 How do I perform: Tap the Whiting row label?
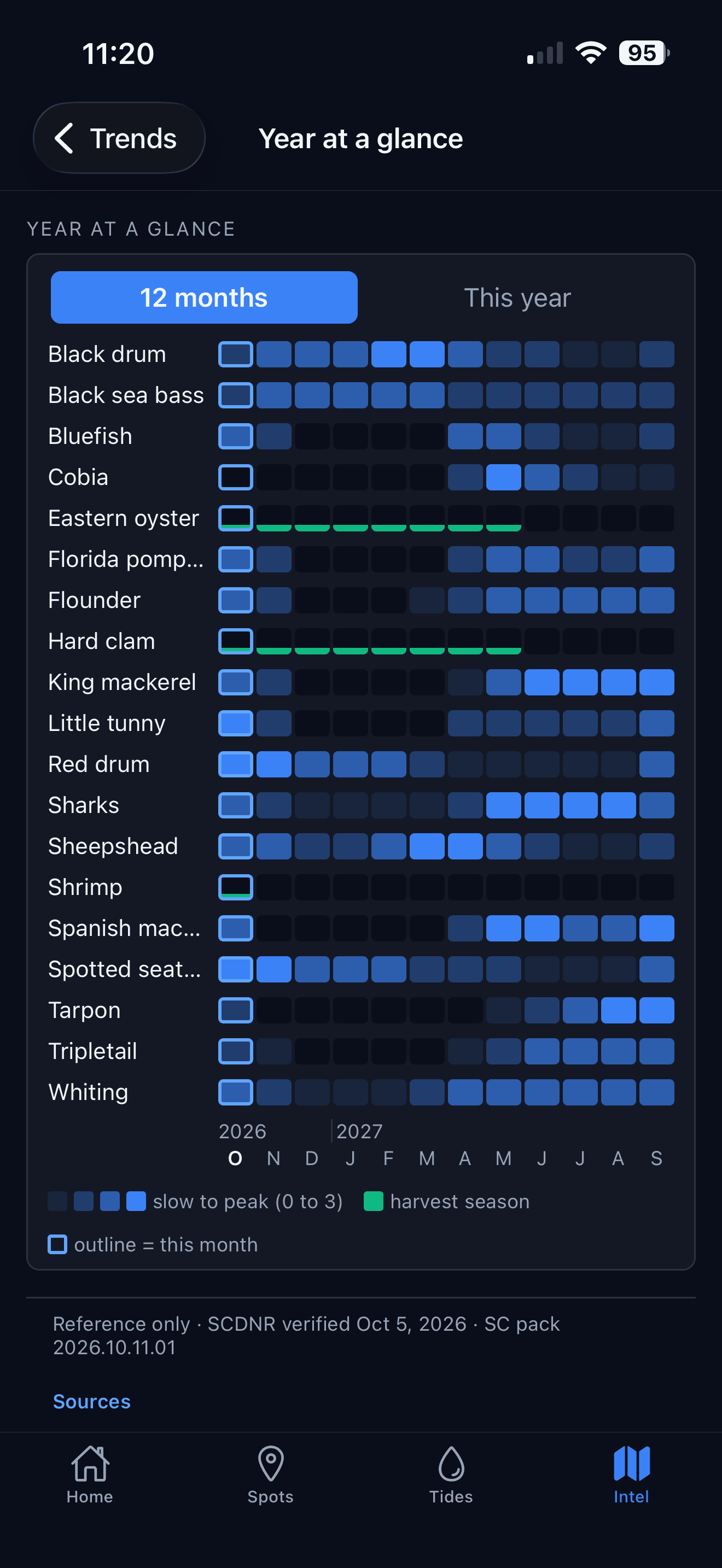click(x=88, y=1092)
